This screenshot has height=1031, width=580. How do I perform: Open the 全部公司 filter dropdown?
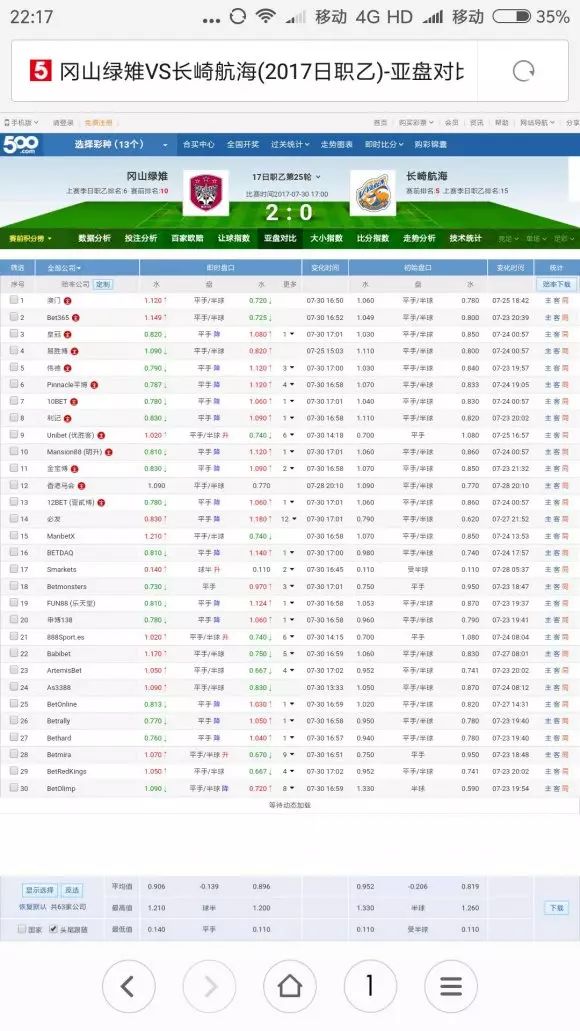[x=64, y=268]
